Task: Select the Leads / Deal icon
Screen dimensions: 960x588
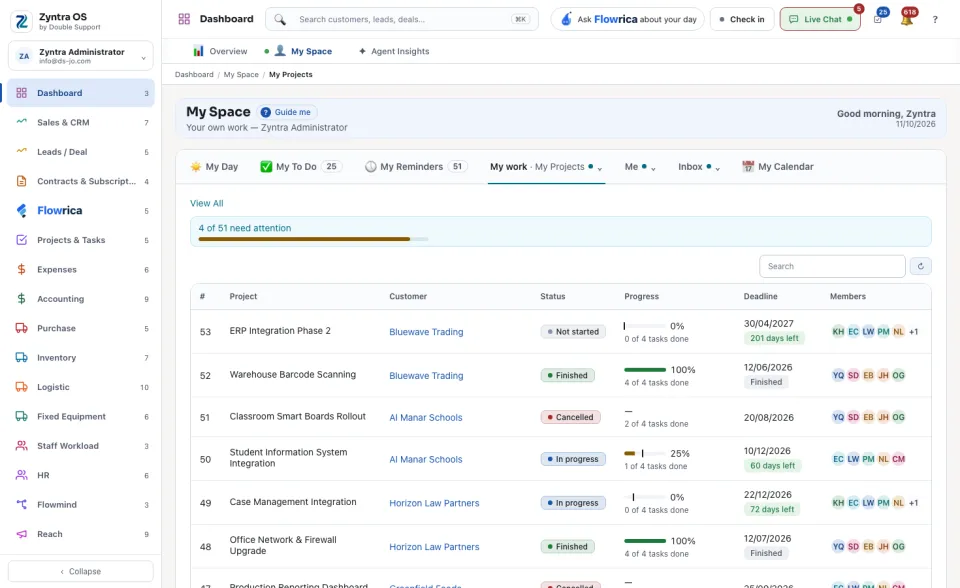Action: (x=21, y=151)
